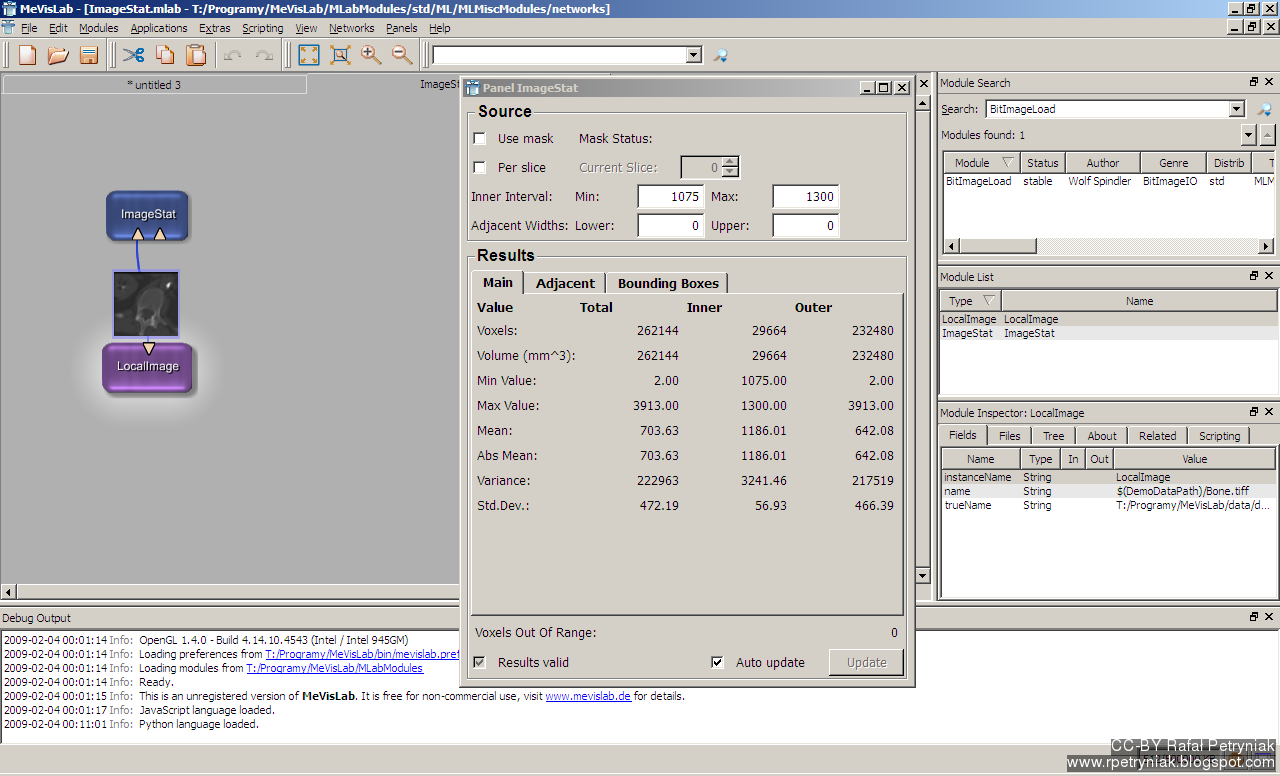Click scroll-right arrow of search results scrollbar
The height and width of the screenshot is (776, 1280).
1267,246
